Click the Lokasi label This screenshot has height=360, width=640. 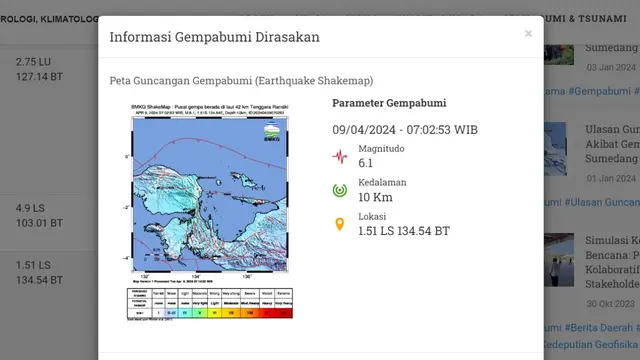point(372,216)
